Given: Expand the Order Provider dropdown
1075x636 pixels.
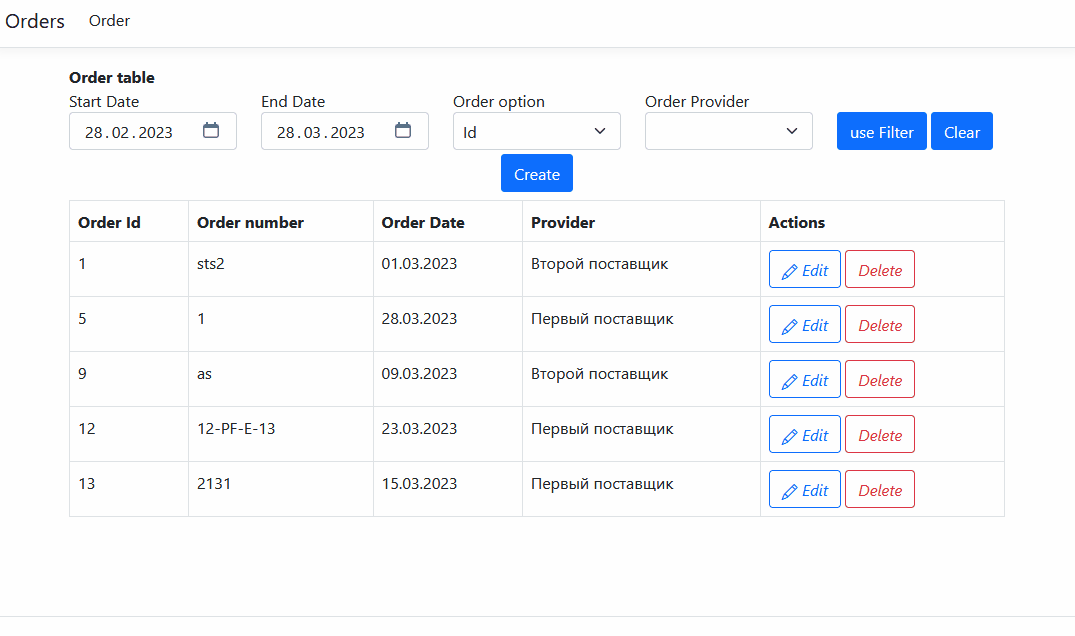Looking at the screenshot, I should [x=728, y=130].
